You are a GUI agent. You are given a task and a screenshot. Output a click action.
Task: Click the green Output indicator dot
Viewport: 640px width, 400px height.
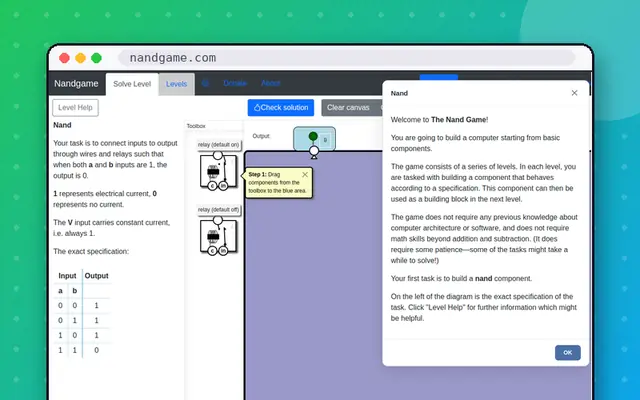click(313, 136)
